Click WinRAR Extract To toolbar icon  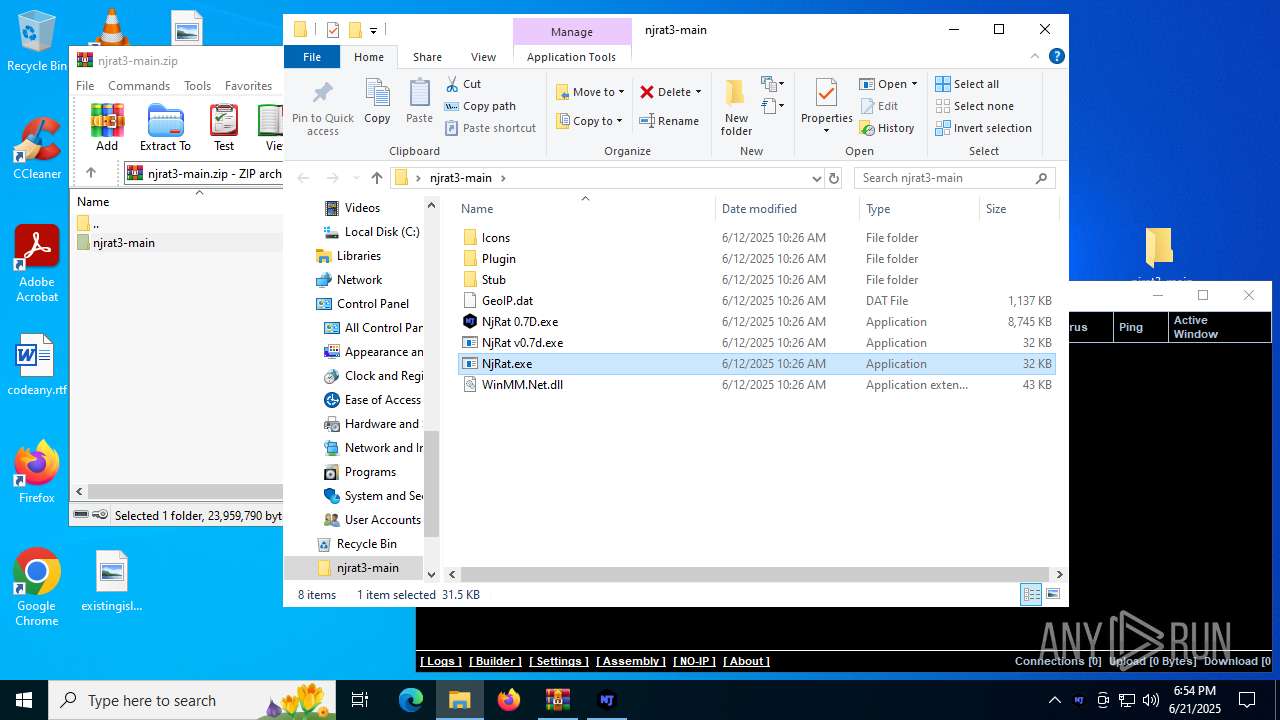(x=165, y=128)
